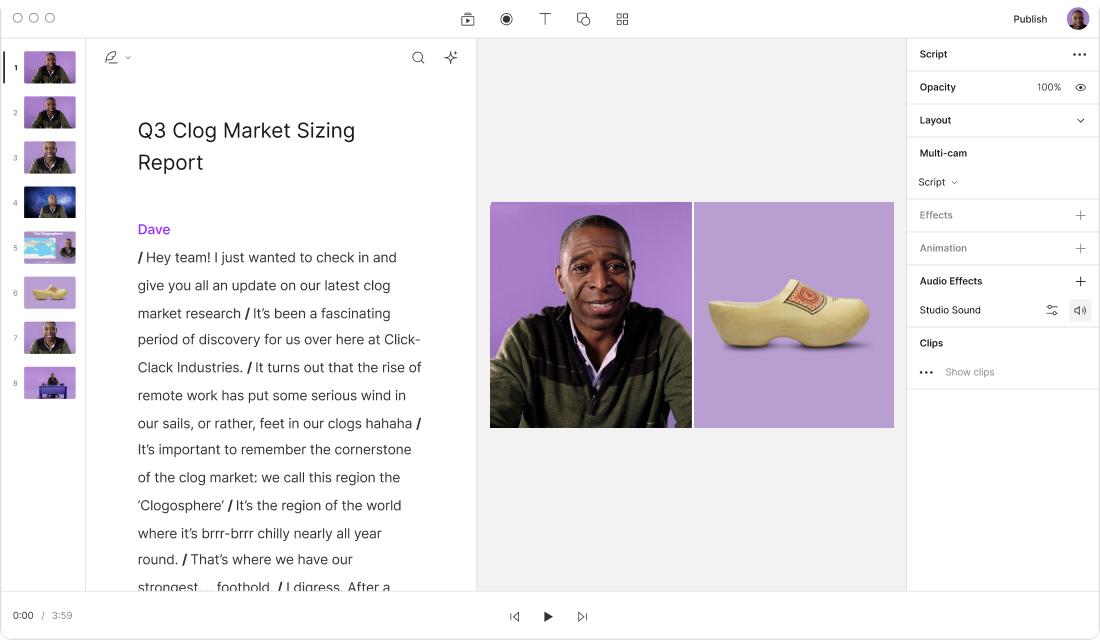Add a new Audio Effect

pyautogui.click(x=1080, y=282)
